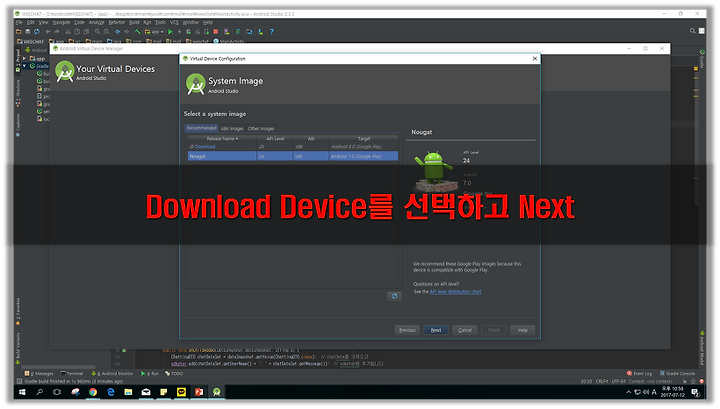720x409 pixels.
Task: Click the Save All toolbar icon
Action: coord(28,32)
